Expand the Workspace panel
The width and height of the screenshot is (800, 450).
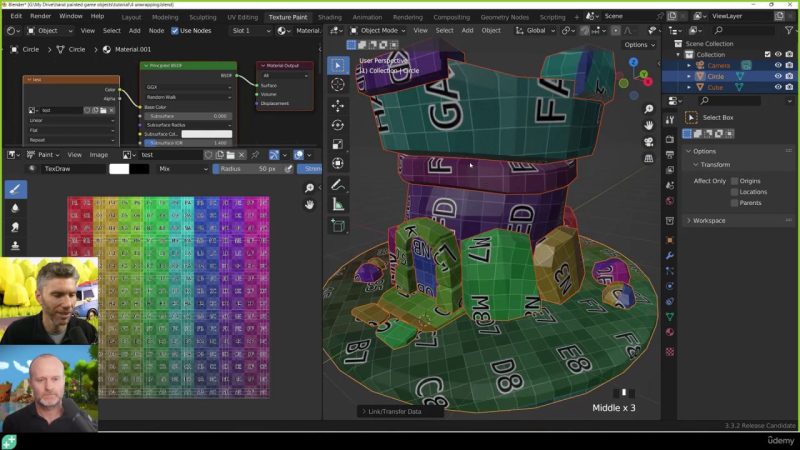coord(709,220)
